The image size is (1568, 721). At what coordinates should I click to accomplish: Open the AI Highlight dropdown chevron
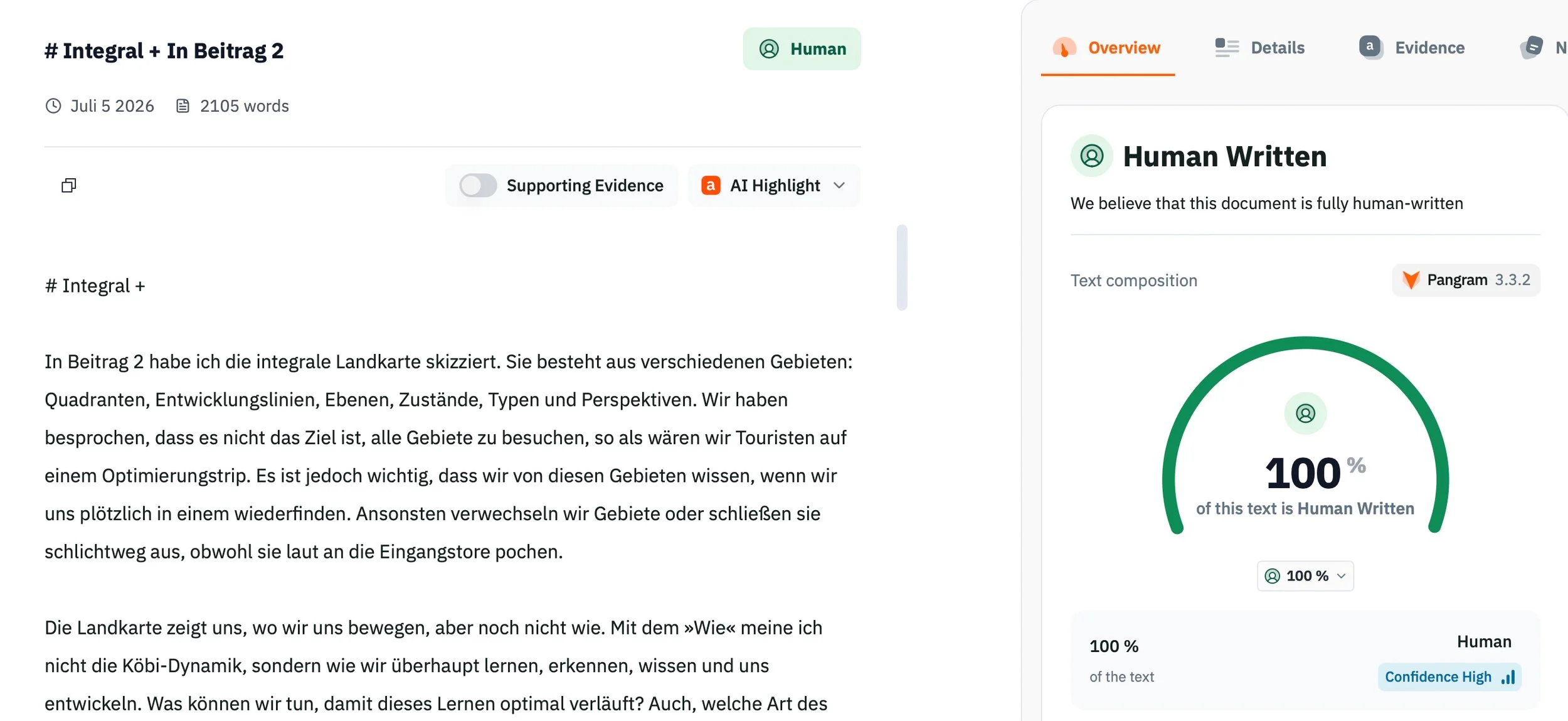coord(839,185)
